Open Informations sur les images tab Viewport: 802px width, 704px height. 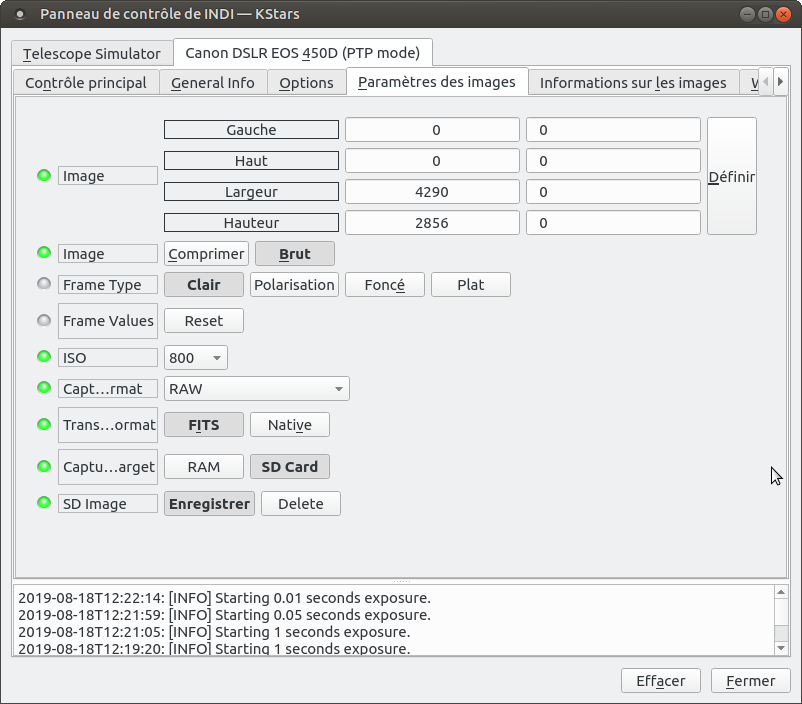[633, 82]
